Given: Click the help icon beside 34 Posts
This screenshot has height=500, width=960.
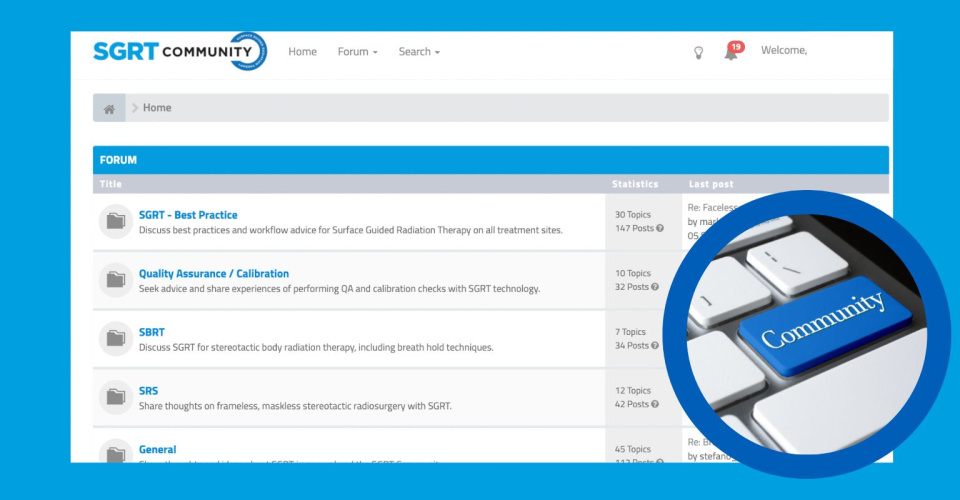Looking at the screenshot, I should 655,346.
